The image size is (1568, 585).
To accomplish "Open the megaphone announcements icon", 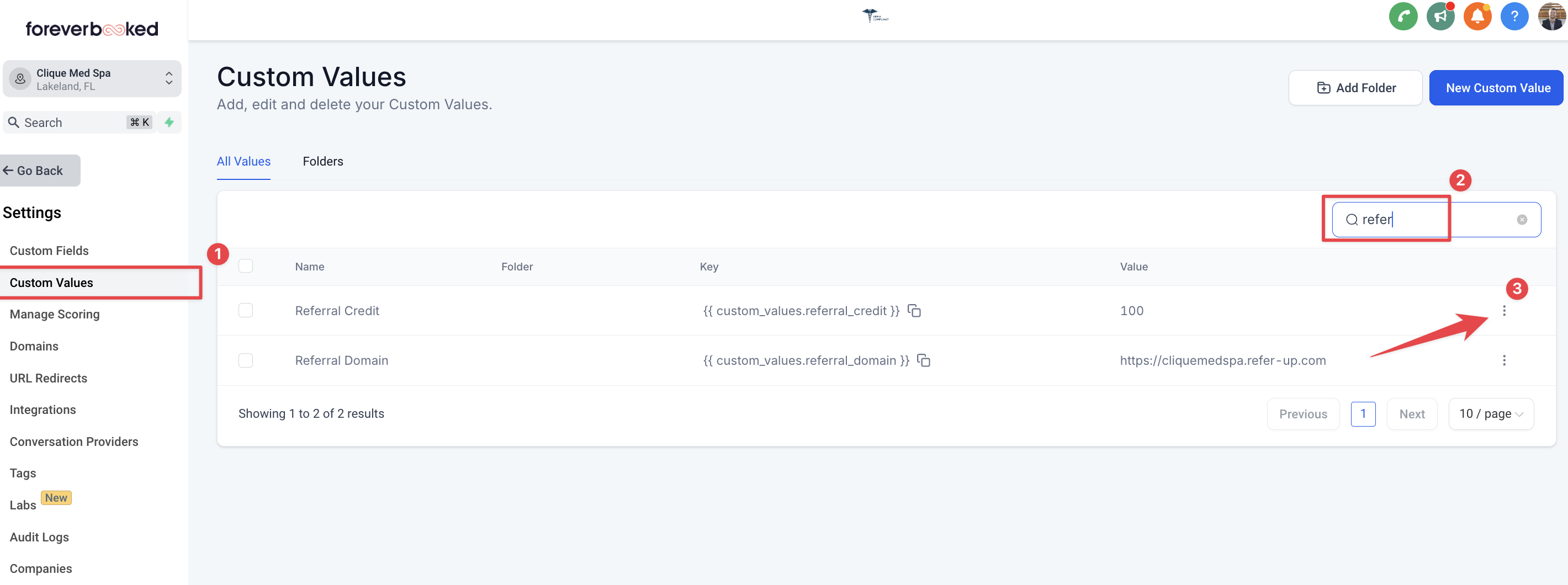I will 1440,17.
